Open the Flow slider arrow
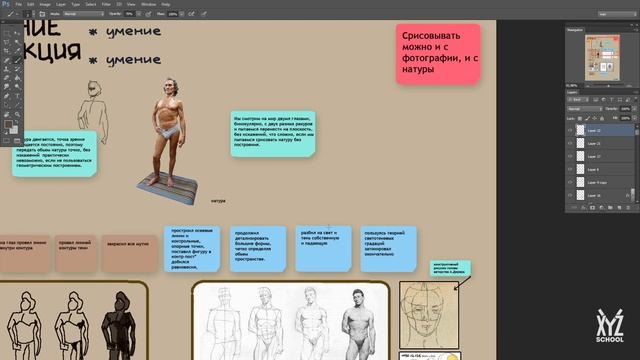The height and width of the screenshot is (360, 640). click(182, 14)
